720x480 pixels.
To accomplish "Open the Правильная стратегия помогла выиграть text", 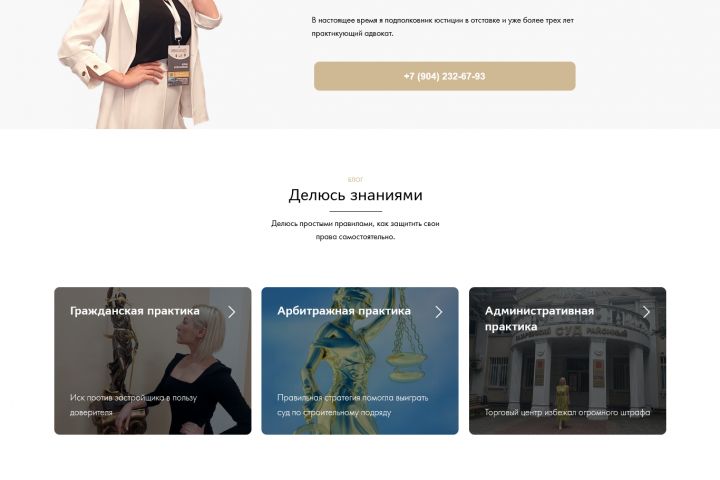I will tap(353, 405).
